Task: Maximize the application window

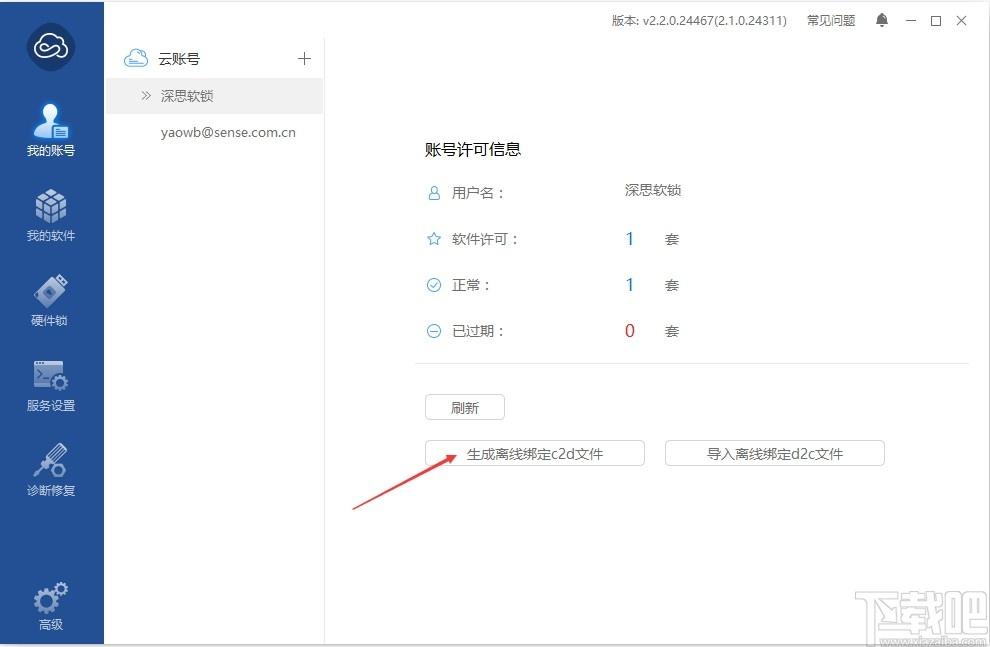Action: (936, 20)
